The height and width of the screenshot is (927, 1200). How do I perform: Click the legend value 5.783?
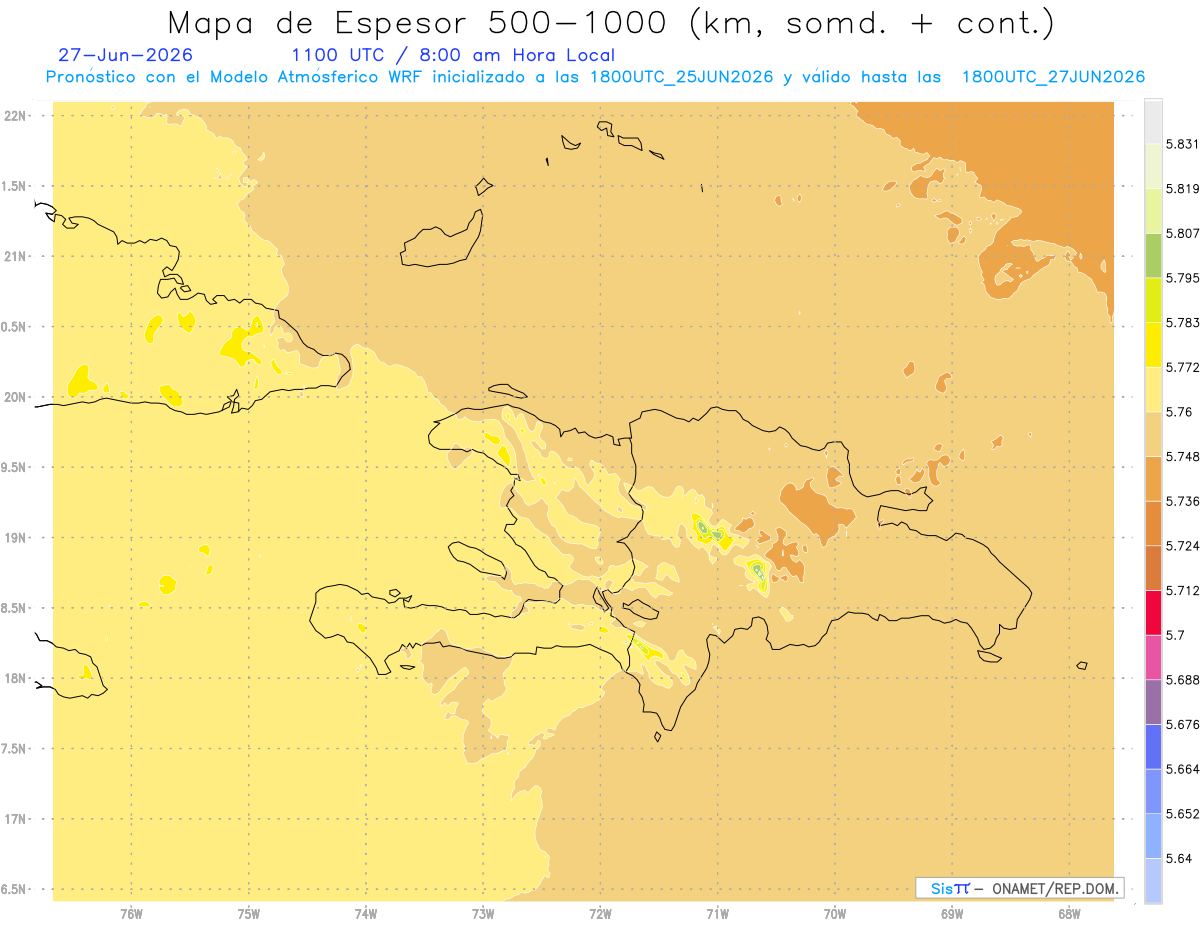pyautogui.click(x=1183, y=323)
